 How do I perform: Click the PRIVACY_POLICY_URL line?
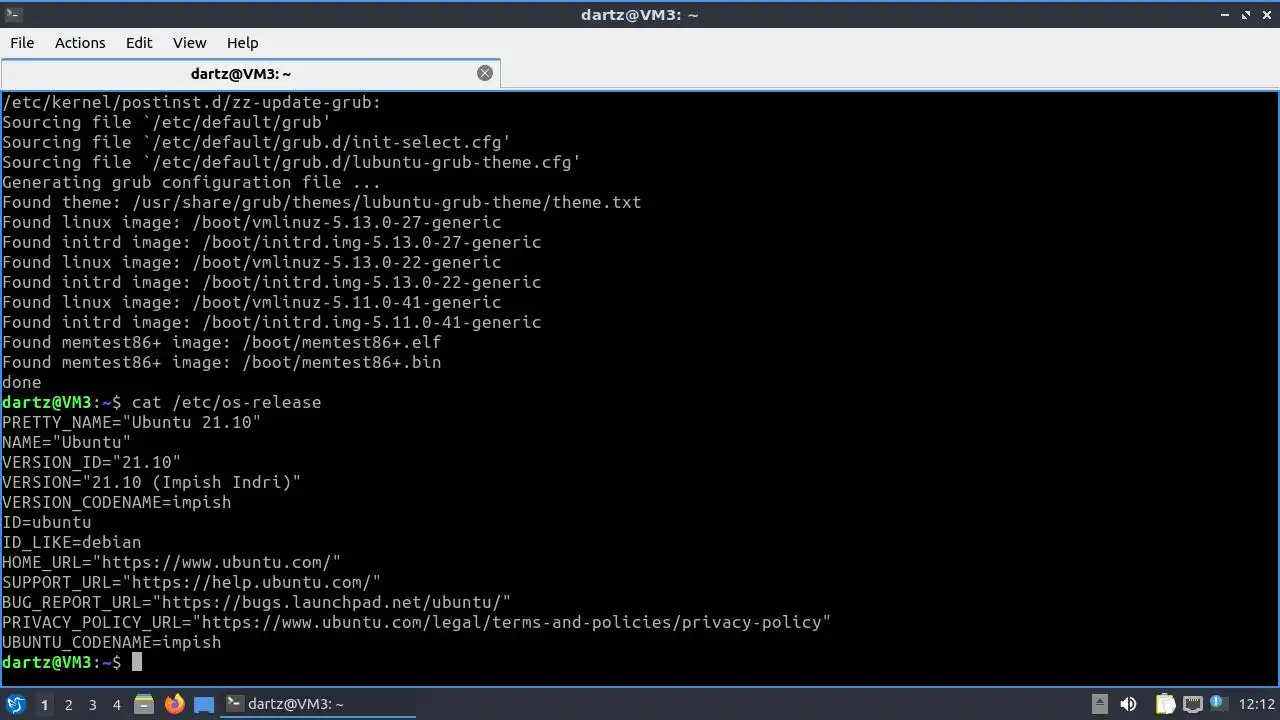tap(416, 622)
